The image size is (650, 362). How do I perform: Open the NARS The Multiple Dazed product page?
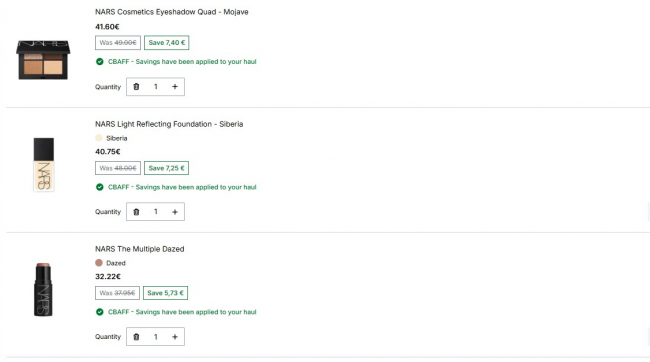click(140, 249)
